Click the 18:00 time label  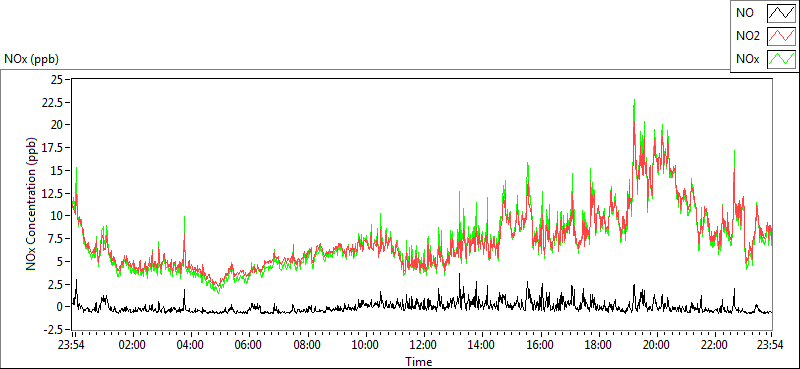pos(598,345)
